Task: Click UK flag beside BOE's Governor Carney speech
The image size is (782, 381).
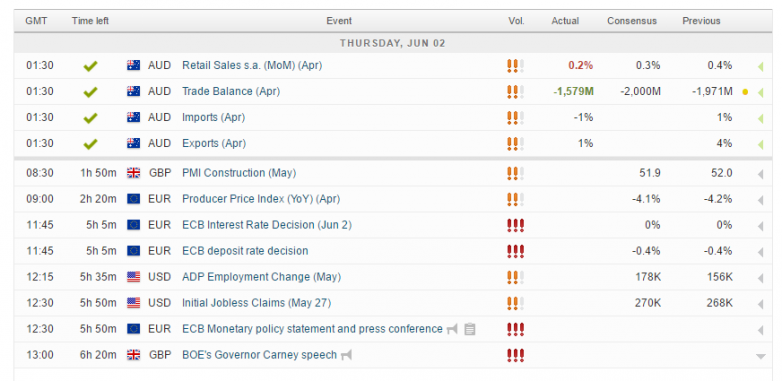Action: (x=133, y=355)
